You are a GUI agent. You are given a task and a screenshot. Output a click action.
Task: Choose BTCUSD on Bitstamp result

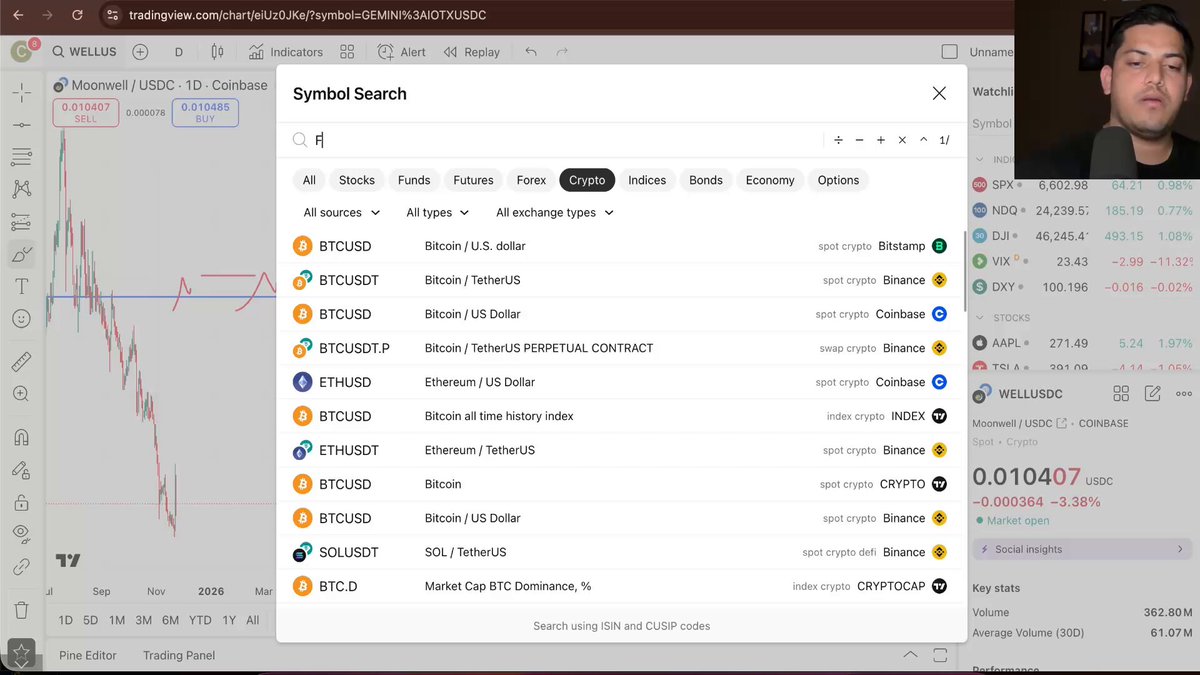(x=620, y=246)
